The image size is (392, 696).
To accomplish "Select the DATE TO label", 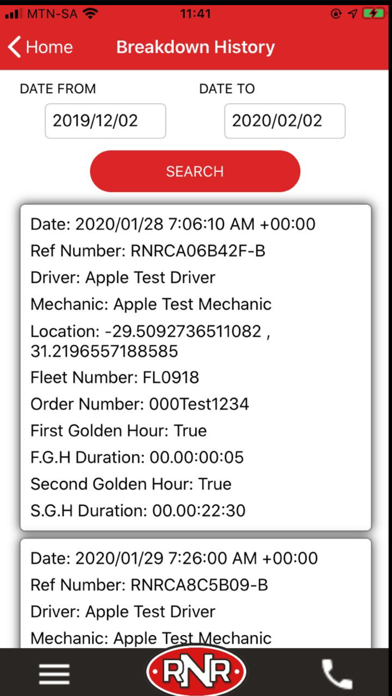I will pos(227,89).
